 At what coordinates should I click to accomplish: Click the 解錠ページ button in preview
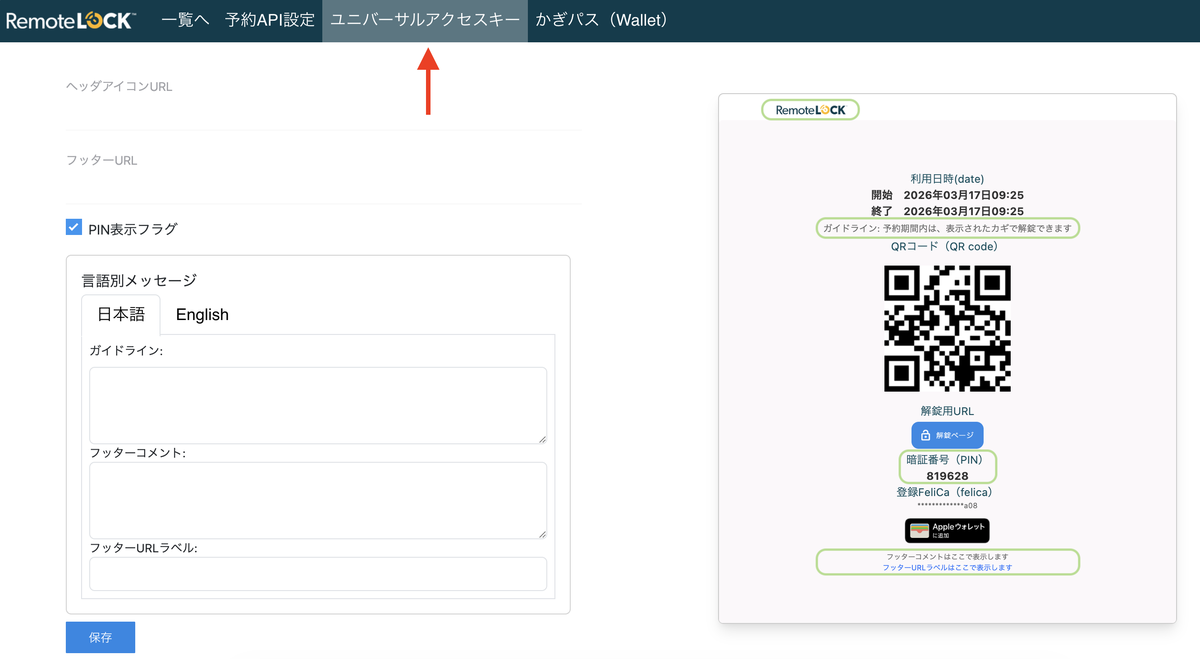click(x=947, y=435)
